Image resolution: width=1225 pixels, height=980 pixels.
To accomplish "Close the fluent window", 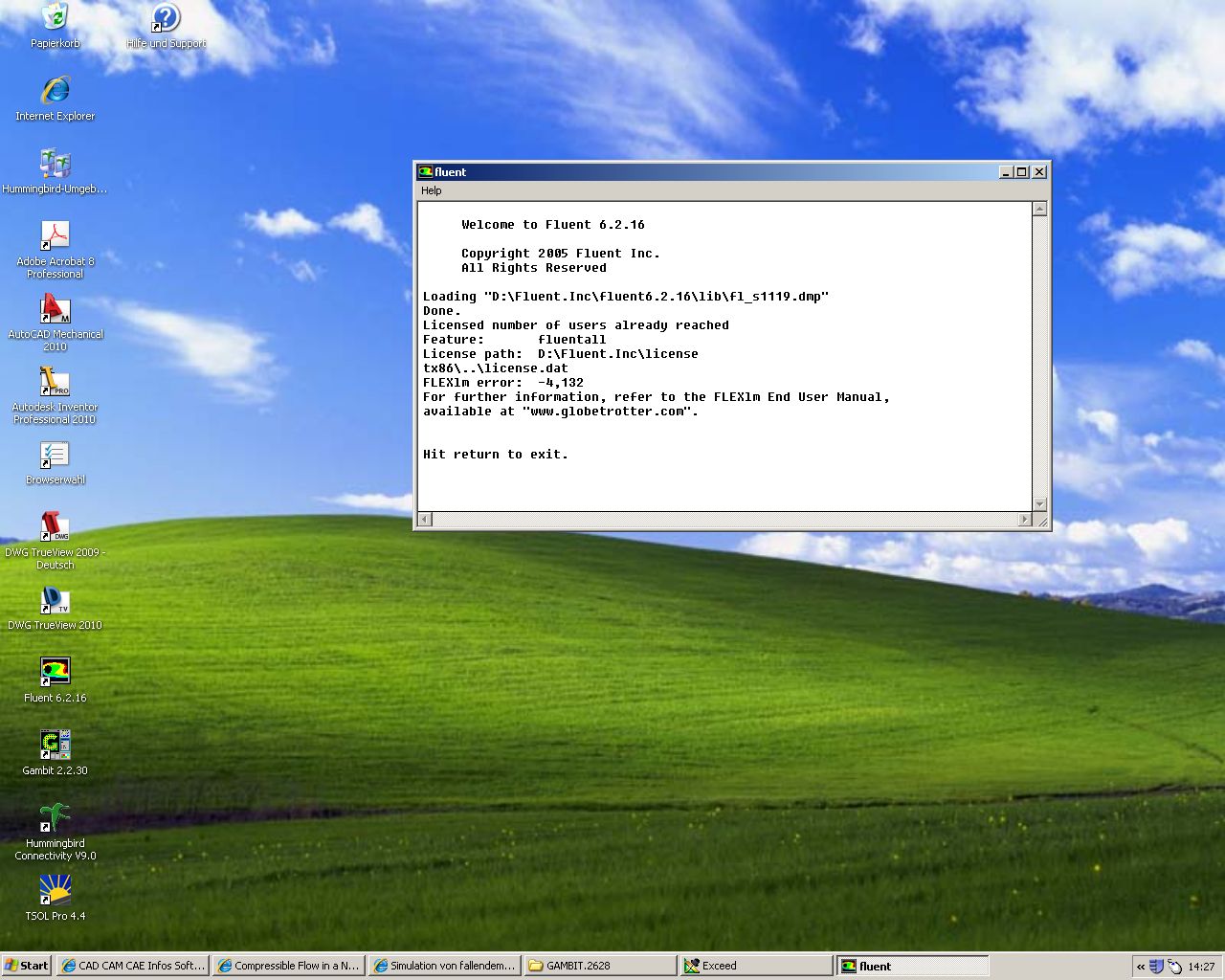I will 1039,172.
